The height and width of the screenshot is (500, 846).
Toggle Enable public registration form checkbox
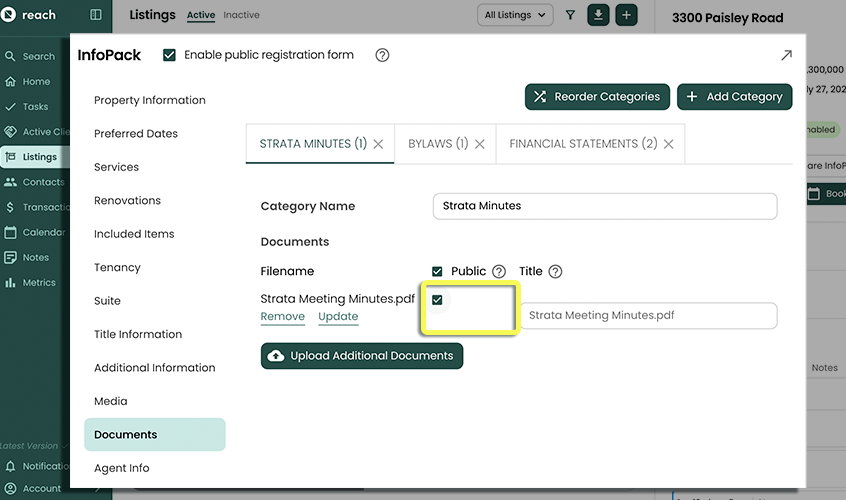[169, 56]
